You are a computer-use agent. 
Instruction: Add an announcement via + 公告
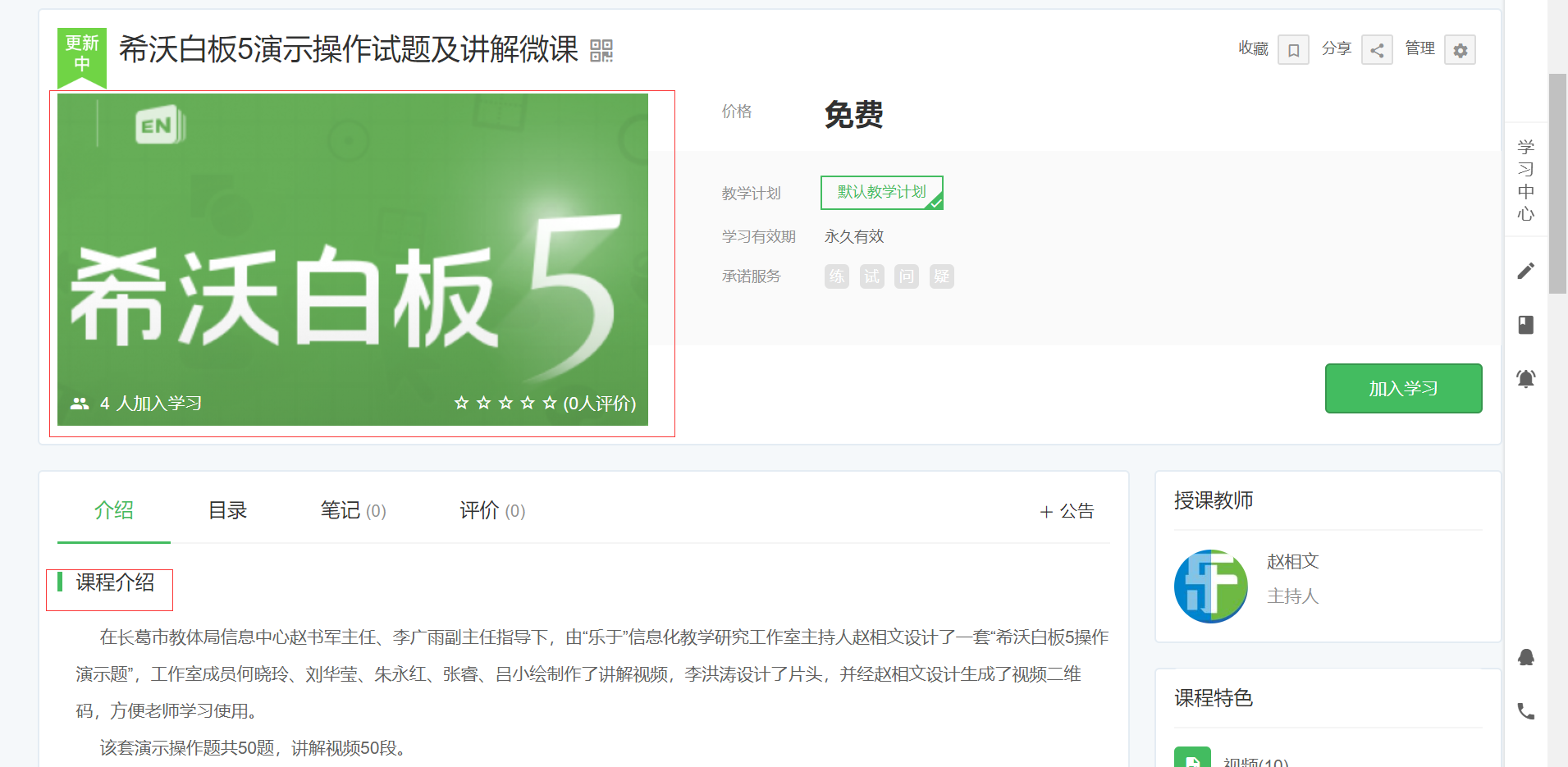1067,511
